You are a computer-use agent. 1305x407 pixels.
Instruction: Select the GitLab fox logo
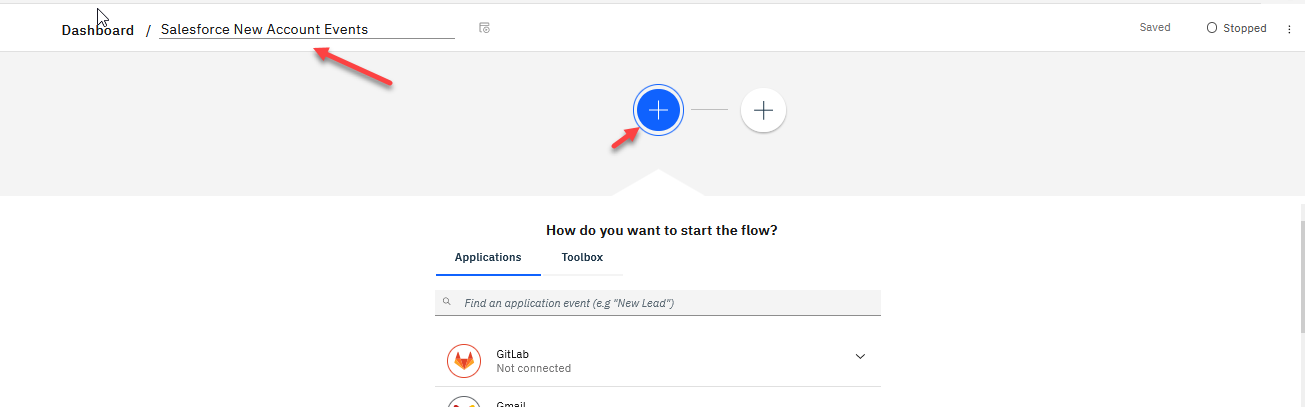click(x=464, y=361)
